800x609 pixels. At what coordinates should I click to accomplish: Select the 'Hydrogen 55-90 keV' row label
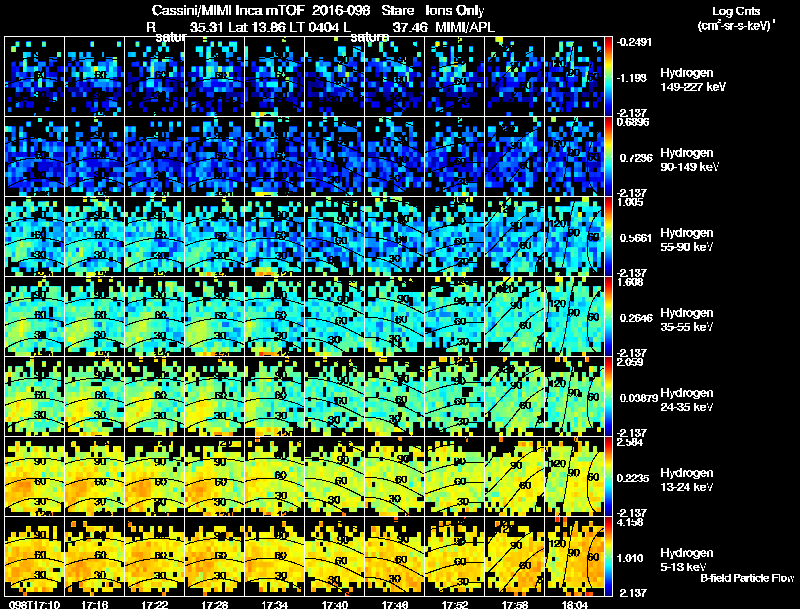[687, 240]
